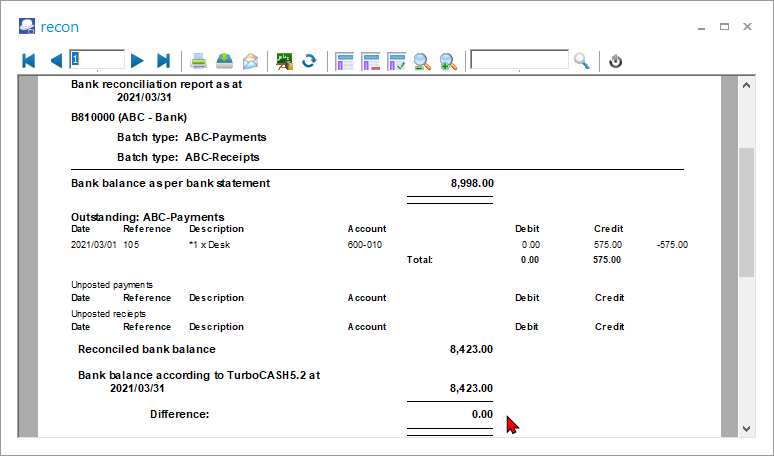The image size is (774, 456).
Task: Refresh the report view
Action: 310,61
